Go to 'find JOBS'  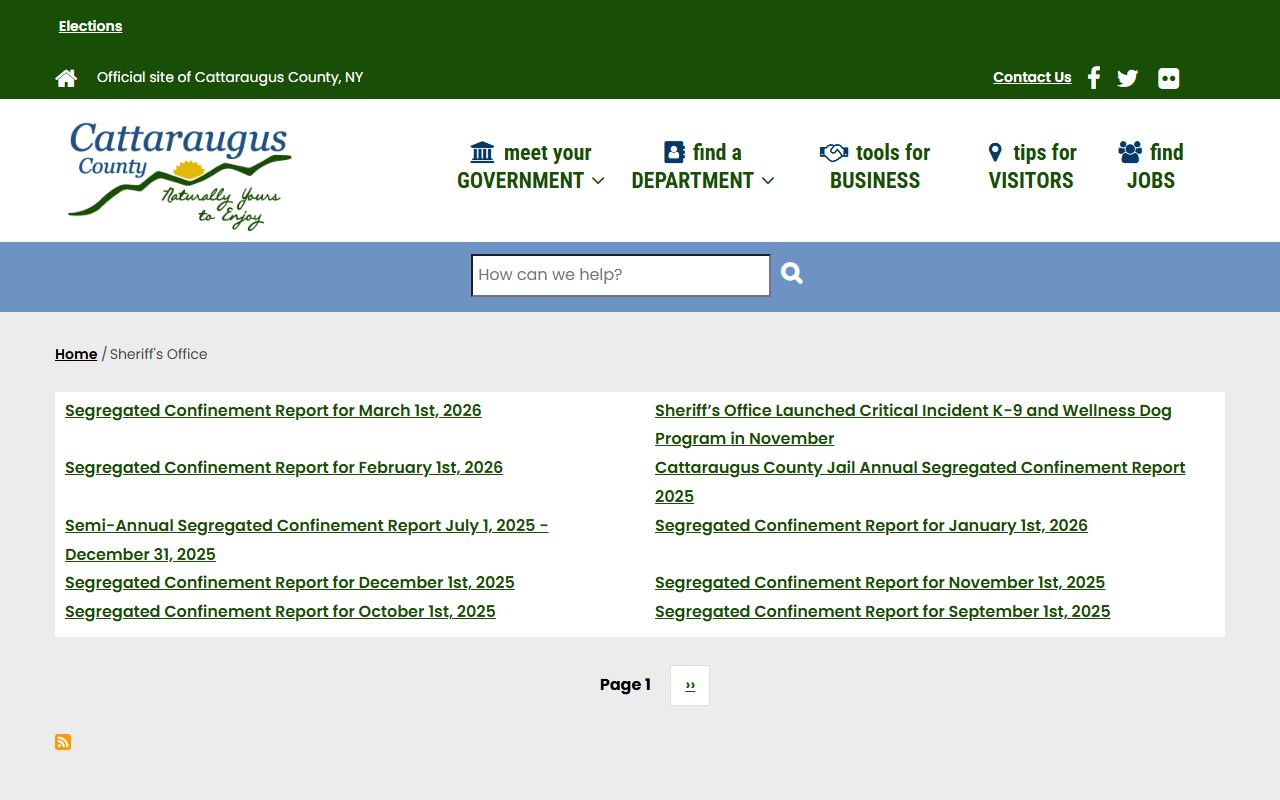pyautogui.click(x=1151, y=166)
